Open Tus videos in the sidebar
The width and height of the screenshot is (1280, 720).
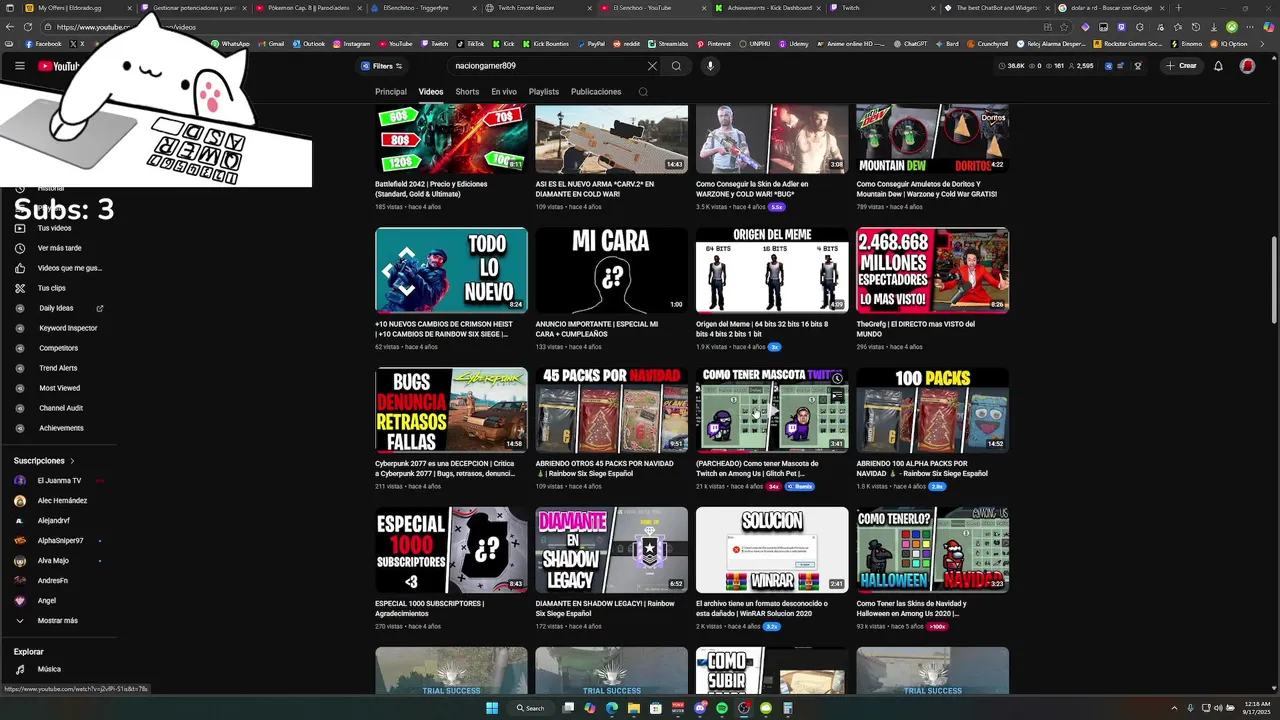(58, 228)
